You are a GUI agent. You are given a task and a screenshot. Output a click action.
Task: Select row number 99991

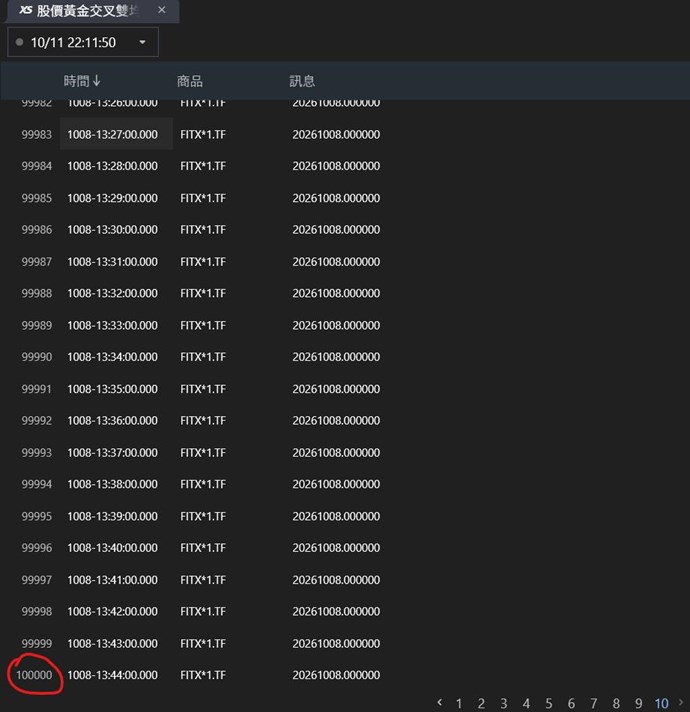tap(37, 389)
